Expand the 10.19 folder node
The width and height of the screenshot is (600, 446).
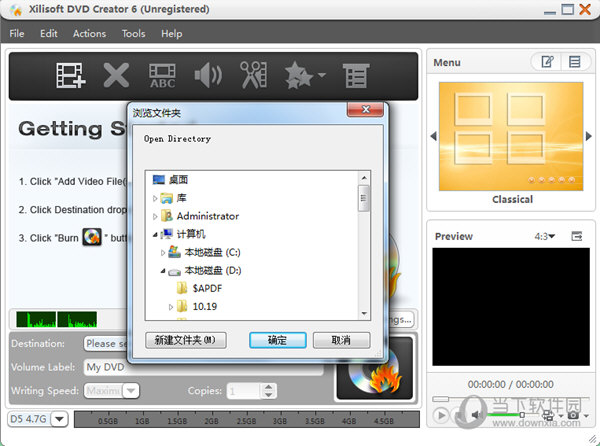coord(171,307)
